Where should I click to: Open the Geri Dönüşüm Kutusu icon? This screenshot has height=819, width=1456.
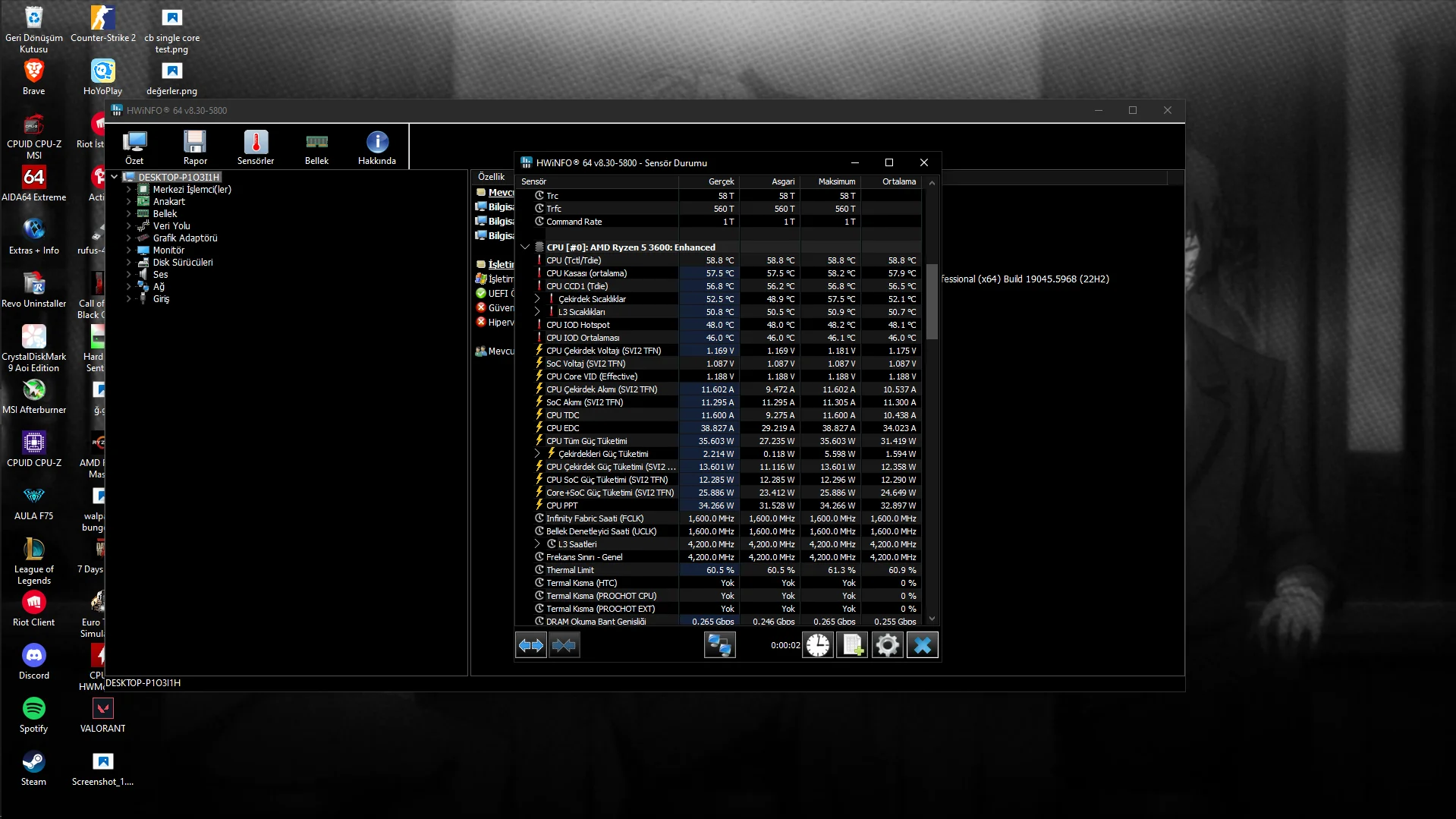coord(33,30)
